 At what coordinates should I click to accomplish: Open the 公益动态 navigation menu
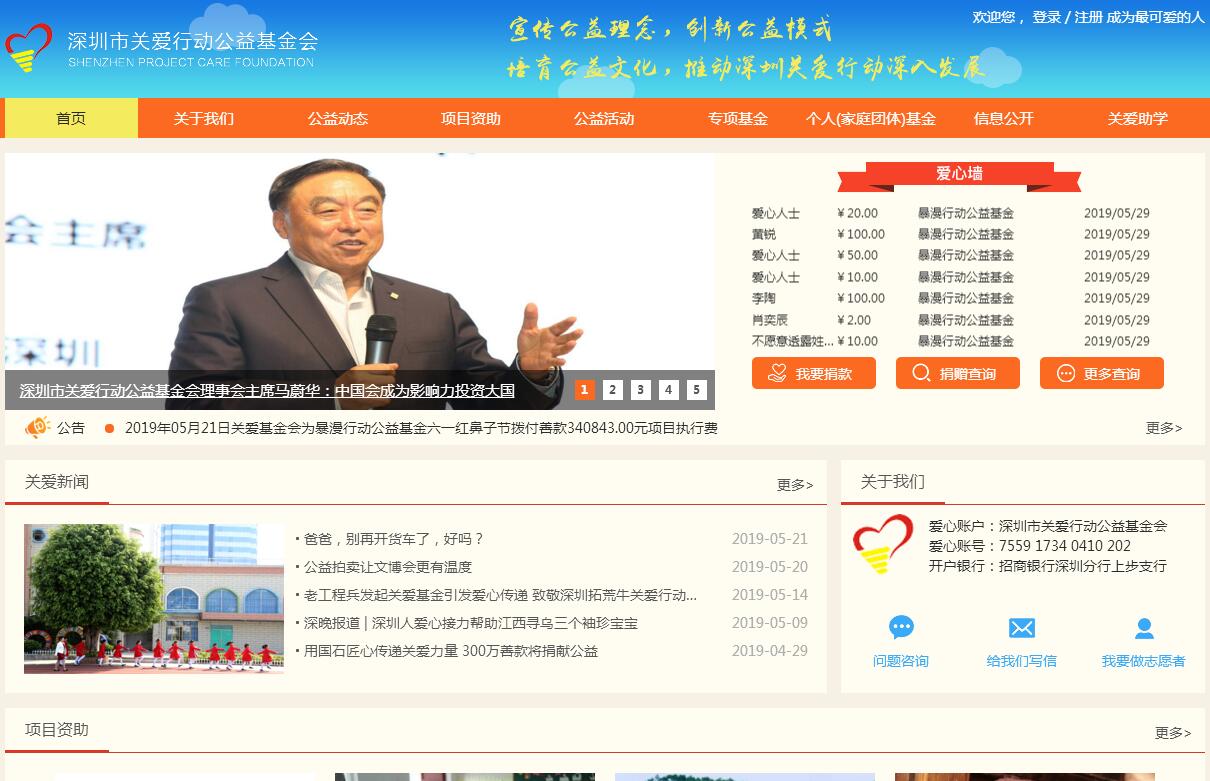click(338, 118)
